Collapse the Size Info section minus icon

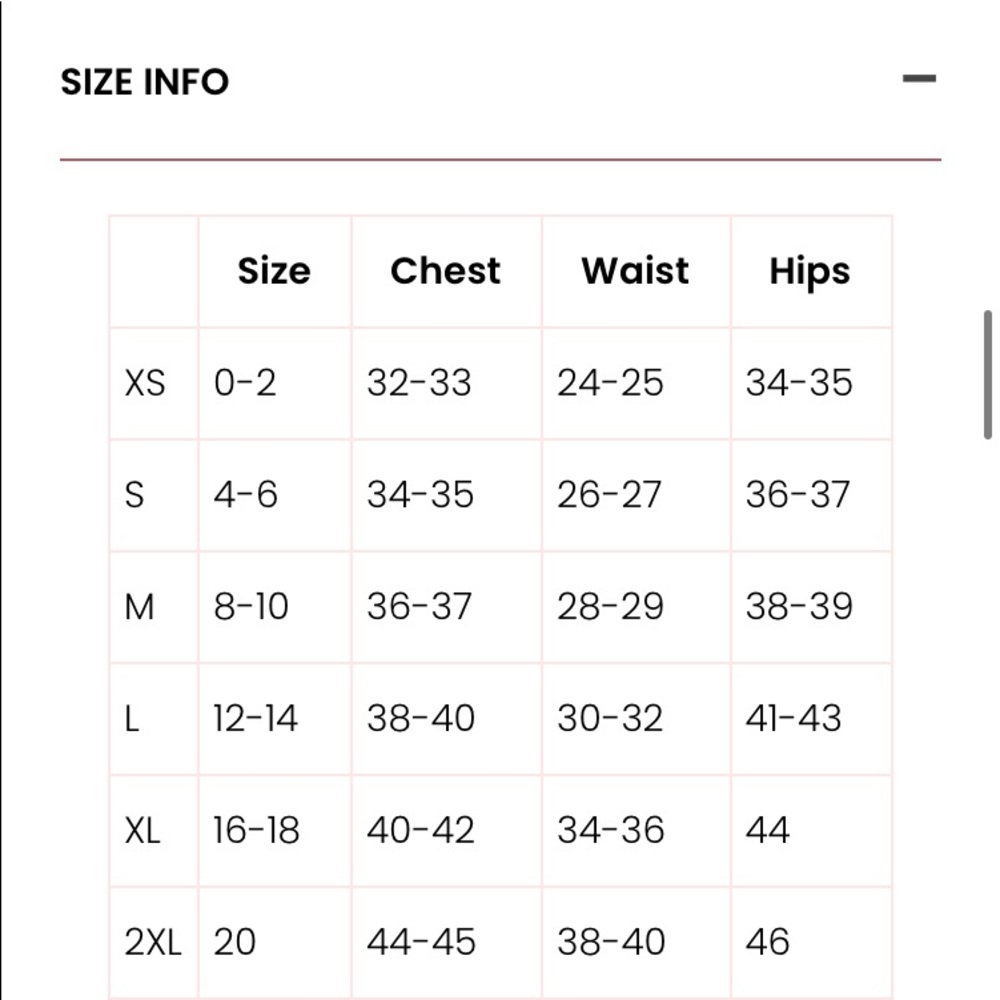pos(919,79)
